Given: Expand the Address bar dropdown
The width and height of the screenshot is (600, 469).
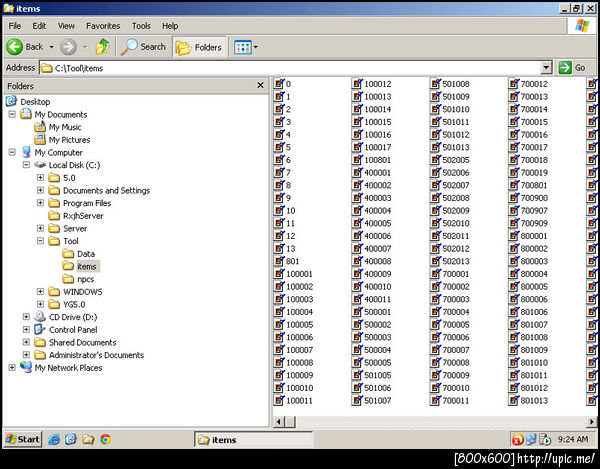Looking at the screenshot, I should (546, 68).
